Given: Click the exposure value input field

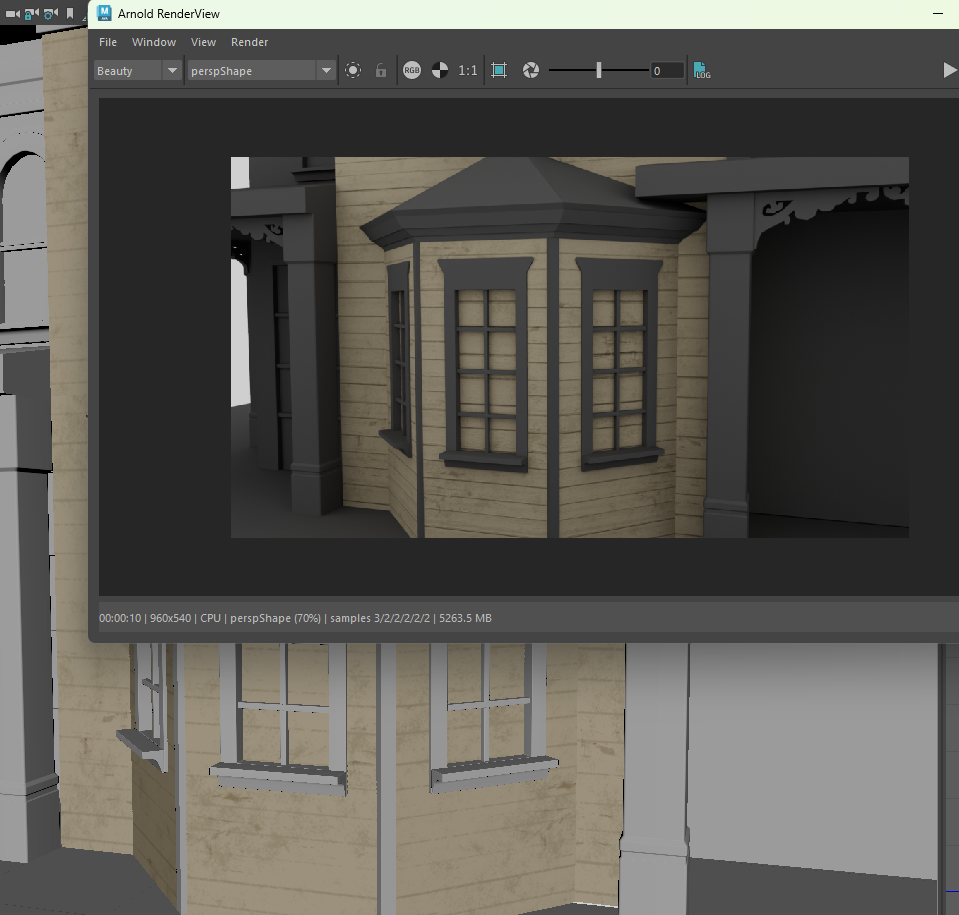Looking at the screenshot, I should tap(667, 71).
